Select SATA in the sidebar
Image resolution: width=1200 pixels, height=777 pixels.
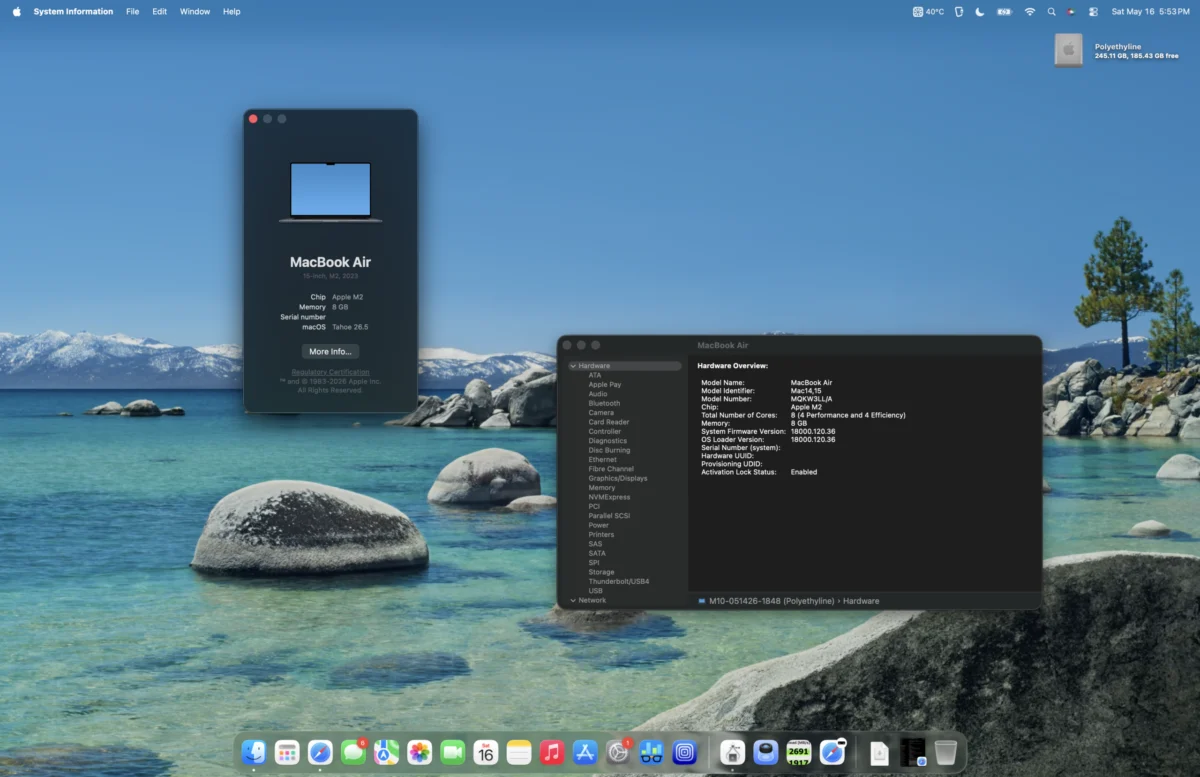pyautogui.click(x=597, y=553)
